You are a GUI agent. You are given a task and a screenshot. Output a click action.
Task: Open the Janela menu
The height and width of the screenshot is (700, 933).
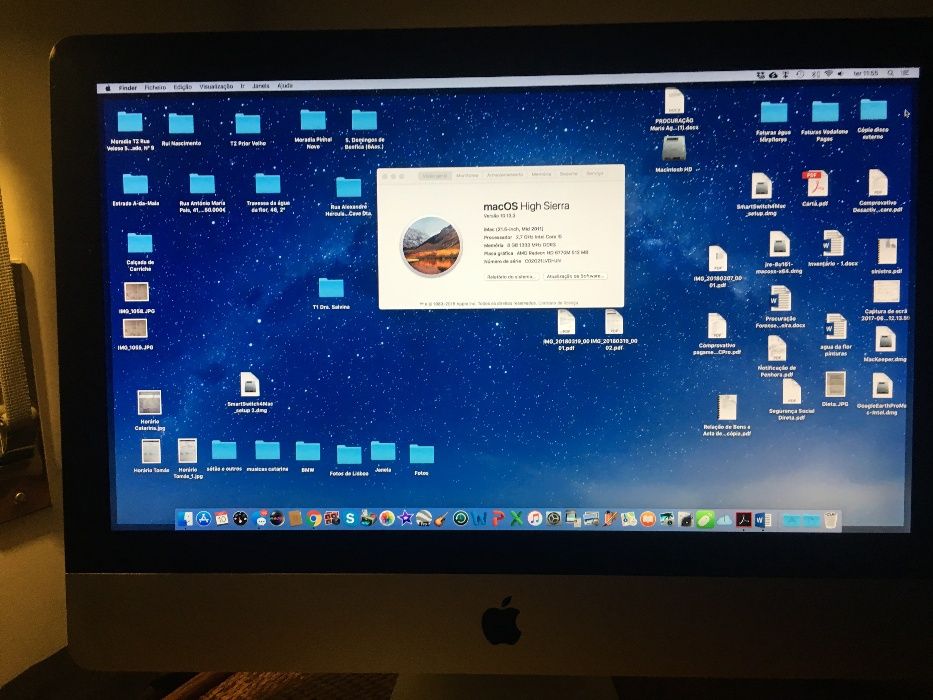[x=261, y=86]
